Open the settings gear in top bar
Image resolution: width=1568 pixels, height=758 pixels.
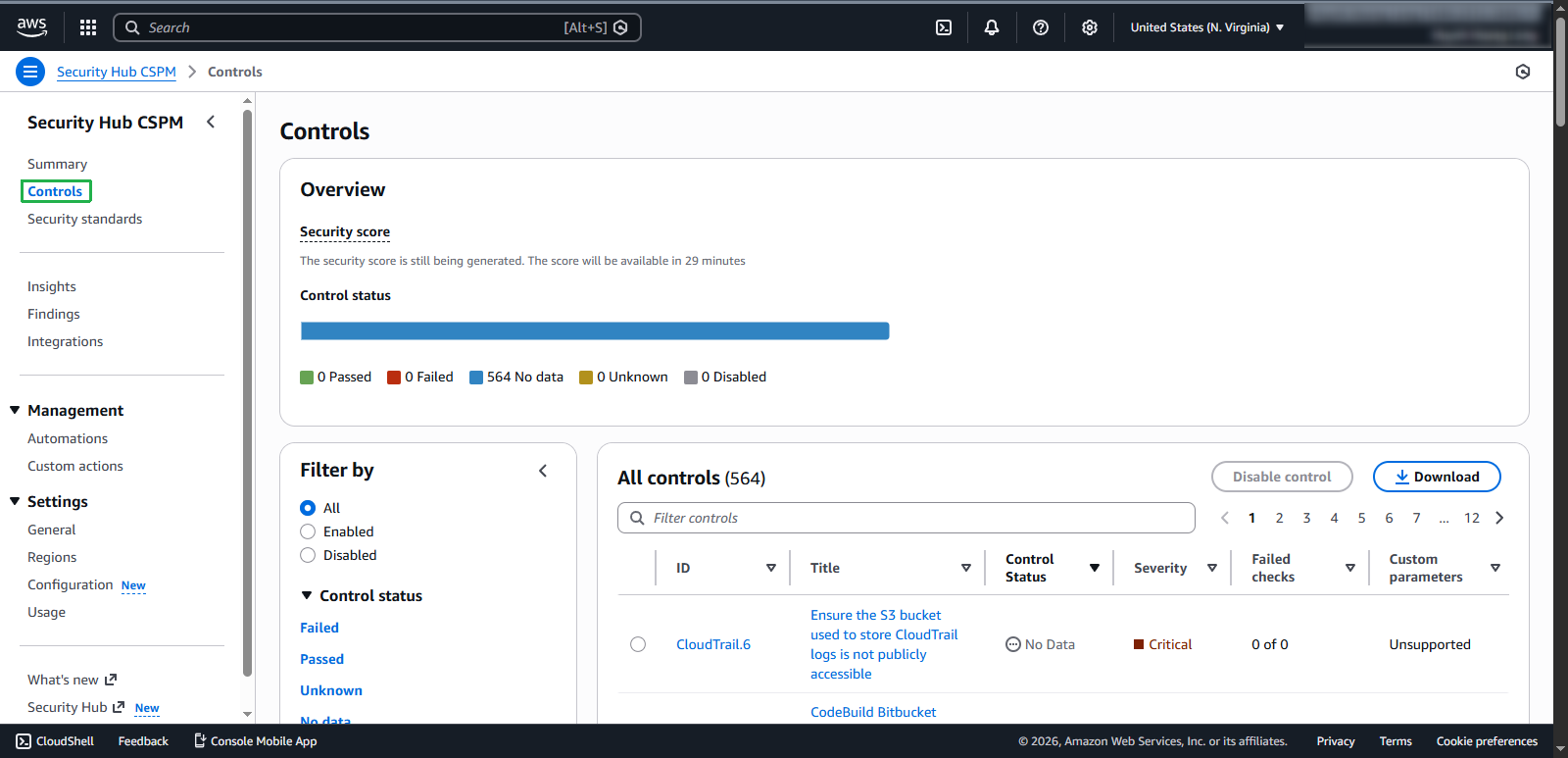pos(1090,27)
